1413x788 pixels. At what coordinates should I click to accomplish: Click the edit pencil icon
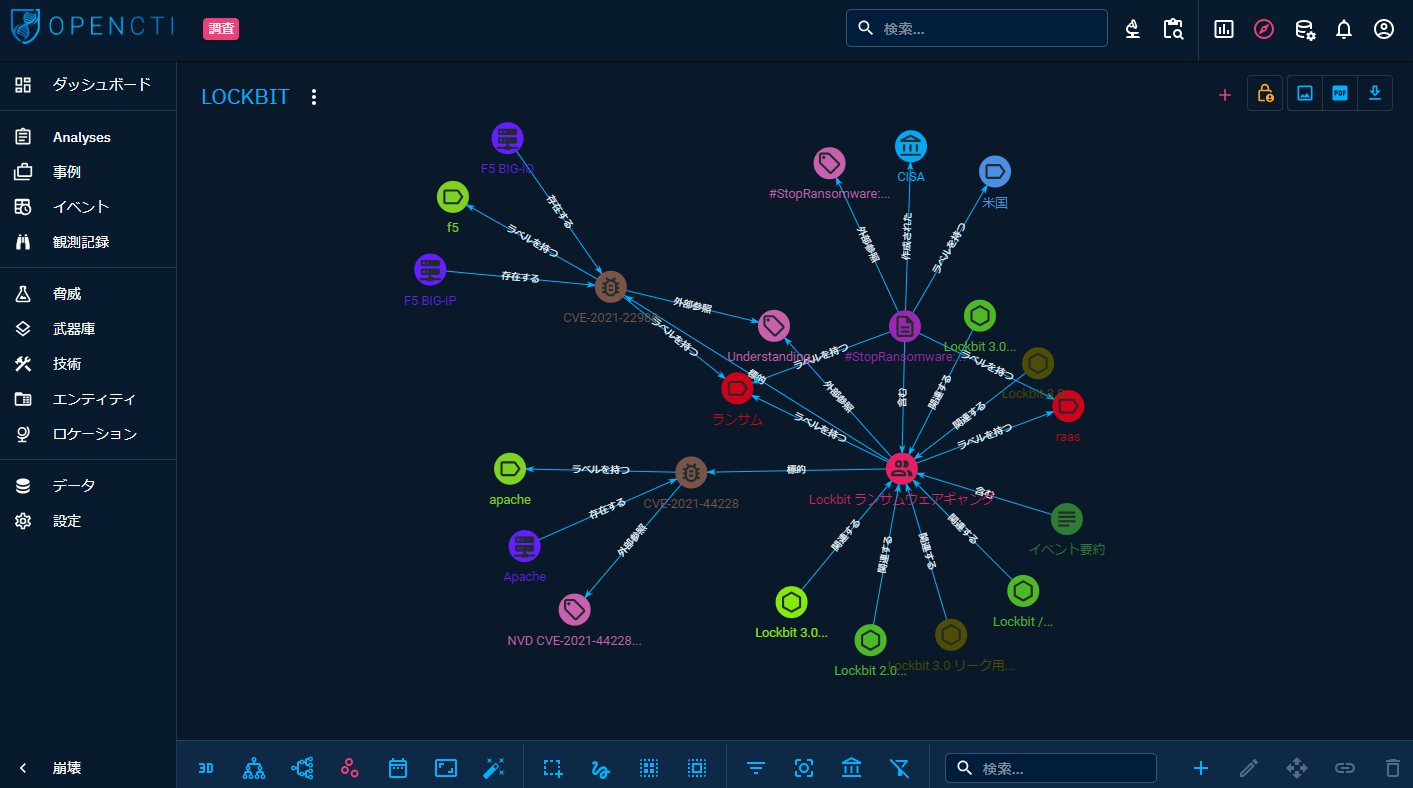pos(1249,768)
